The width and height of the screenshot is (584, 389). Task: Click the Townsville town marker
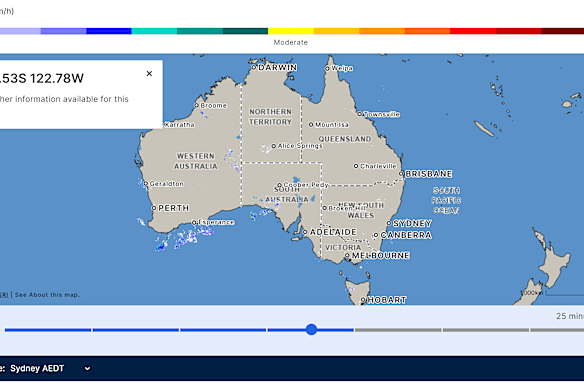[360, 114]
